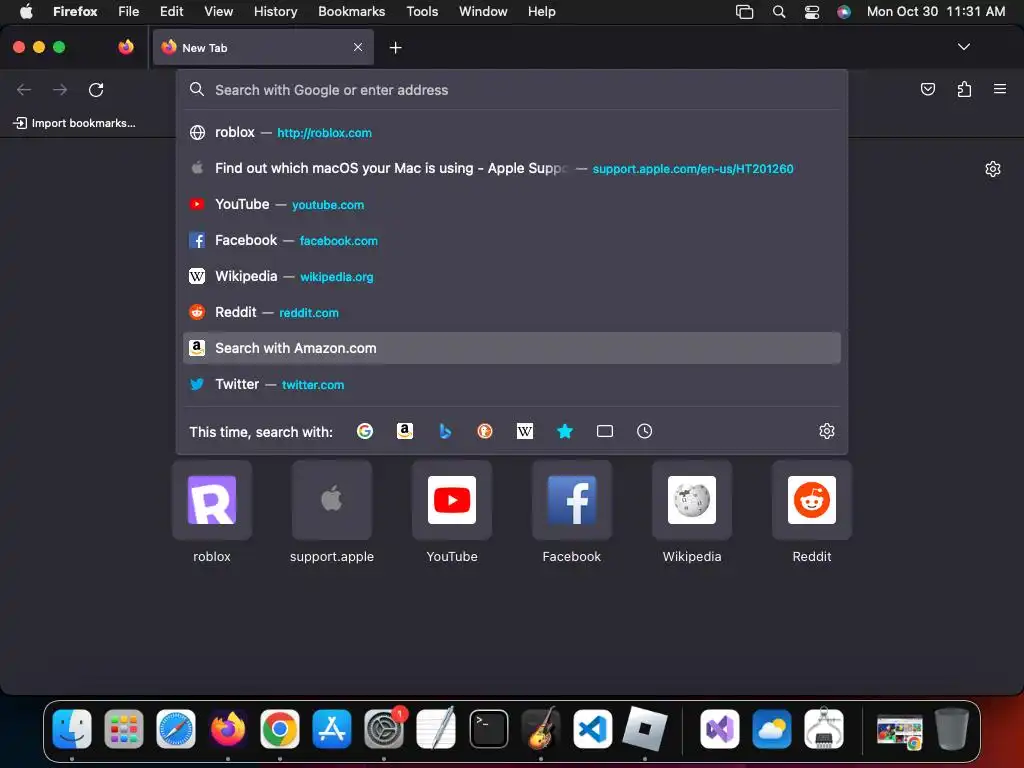
Task: Open Firefox View pinned icon
Action: [126, 47]
